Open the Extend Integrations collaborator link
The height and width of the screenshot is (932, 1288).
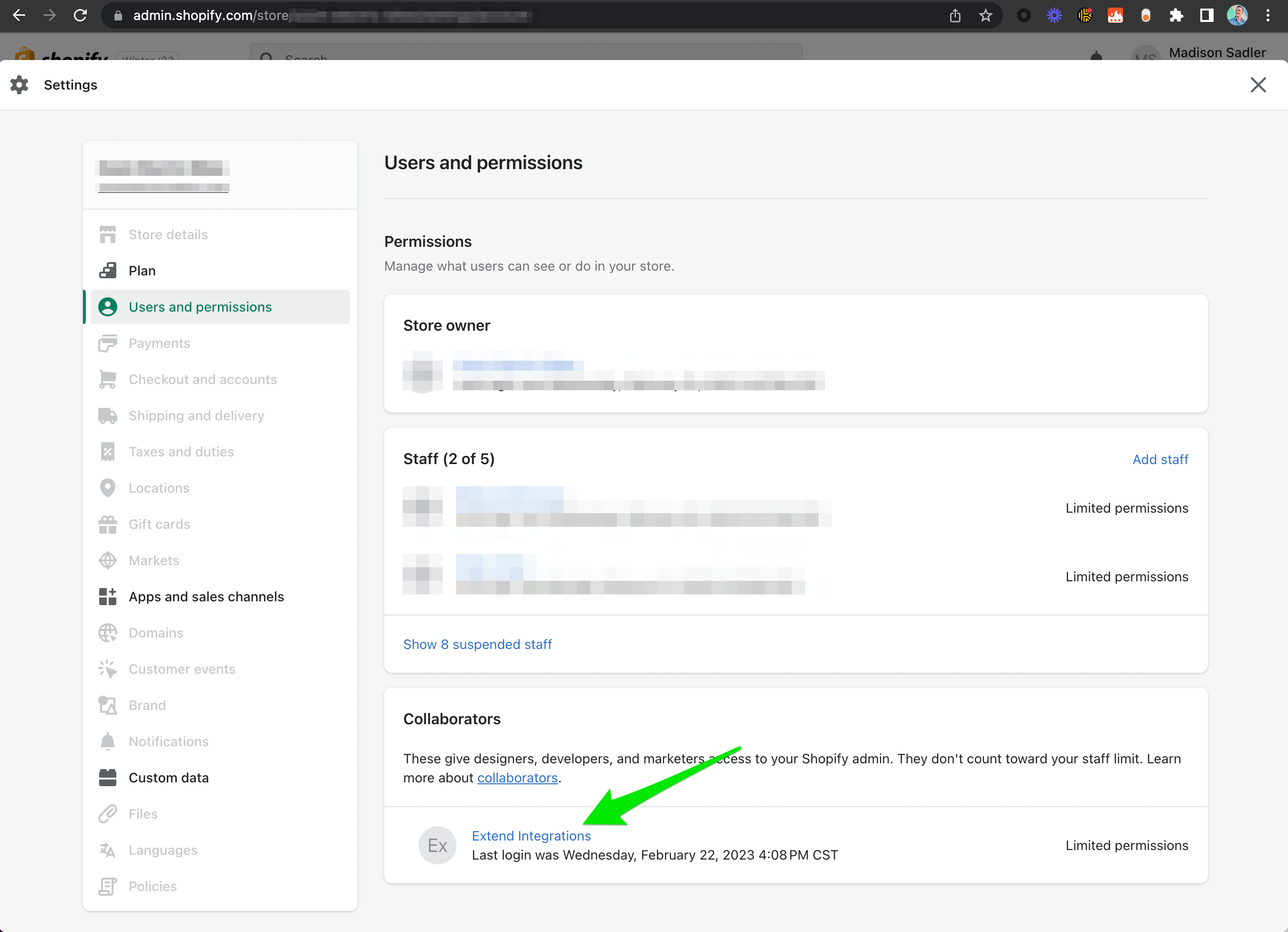(x=531, y=835)
